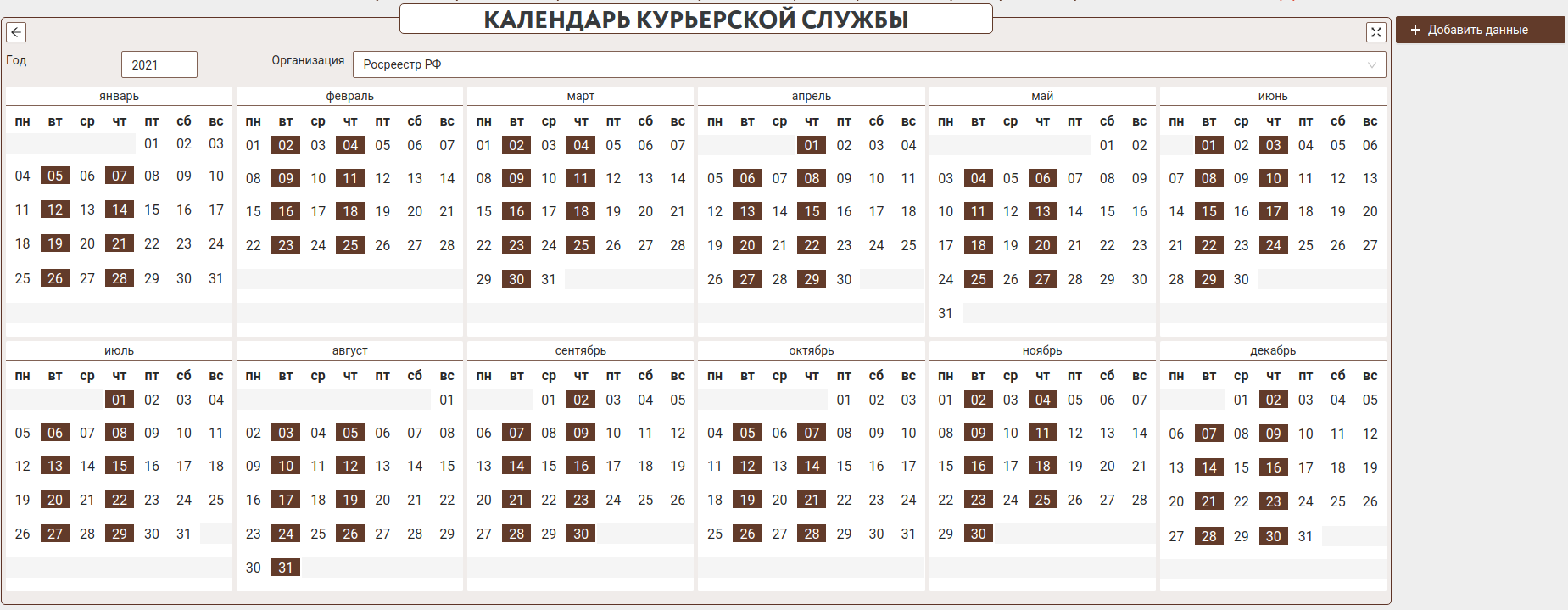Image resolution: width=1568 pixels, height=610 pixels.
Task: Toggle highlighted day 05 in январь
Action: pos(55,176)
